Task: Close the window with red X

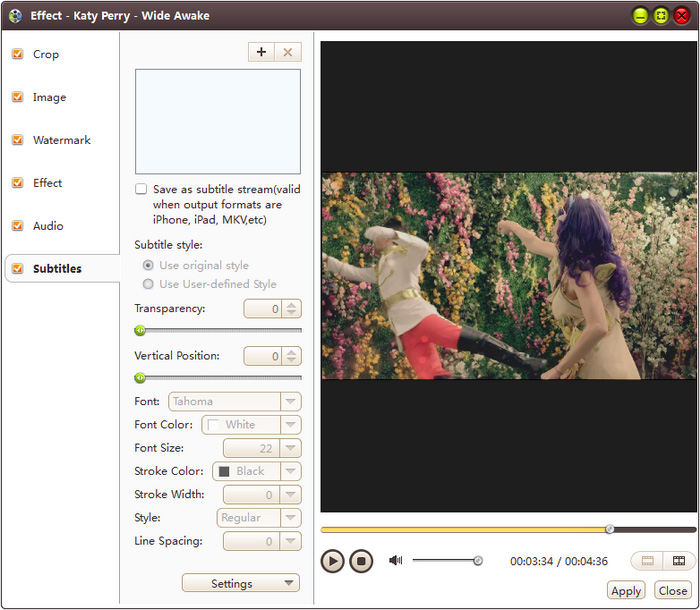Action: (682, 17)
